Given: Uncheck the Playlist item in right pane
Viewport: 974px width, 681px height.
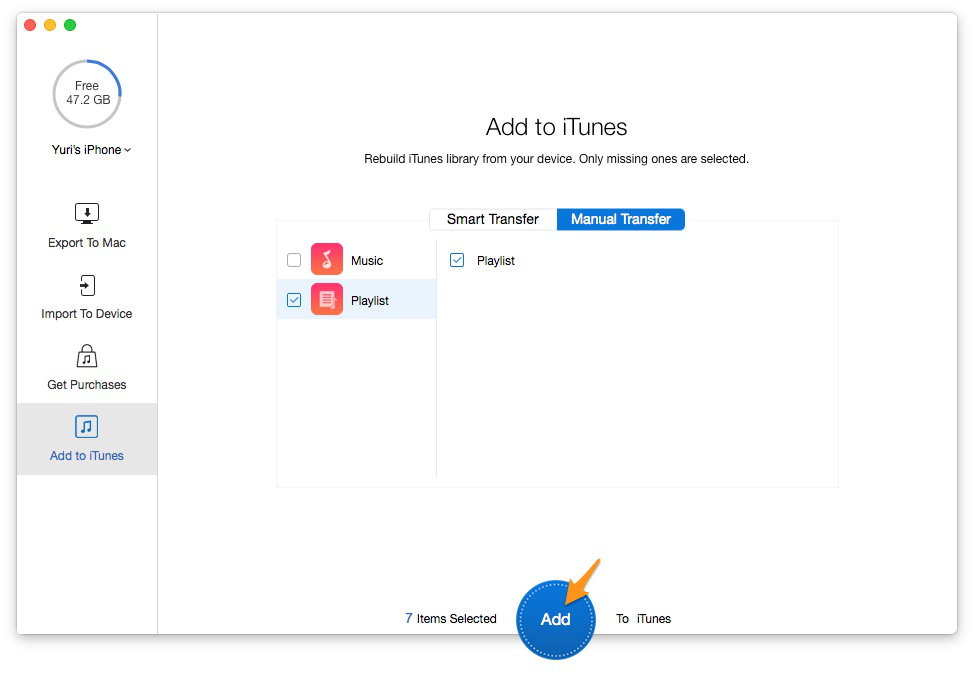Looking at the screenshot, I should click(x=457, y=260).
